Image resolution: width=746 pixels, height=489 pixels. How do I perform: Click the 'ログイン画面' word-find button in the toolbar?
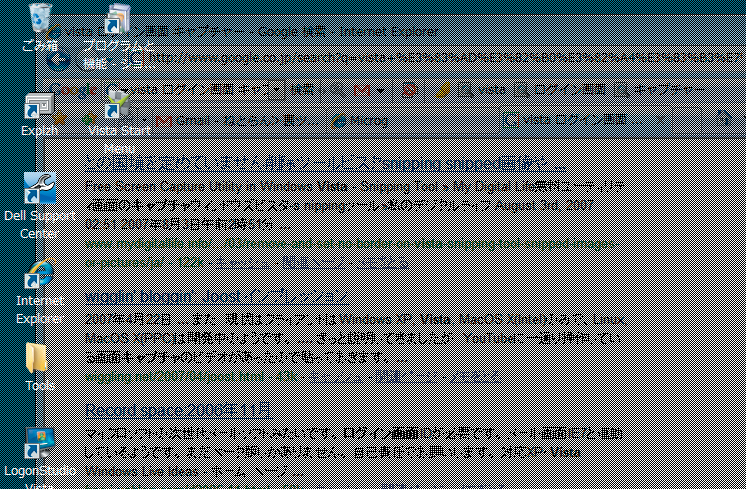(560, 90)
